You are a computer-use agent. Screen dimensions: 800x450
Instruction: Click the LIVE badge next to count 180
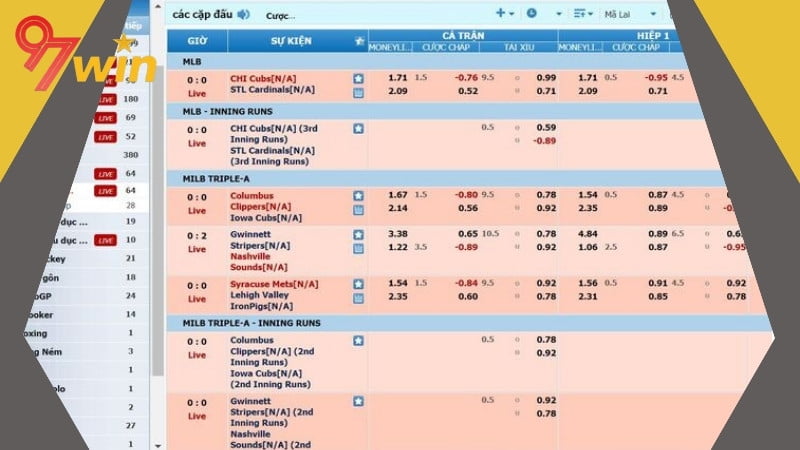pos(106,99)
